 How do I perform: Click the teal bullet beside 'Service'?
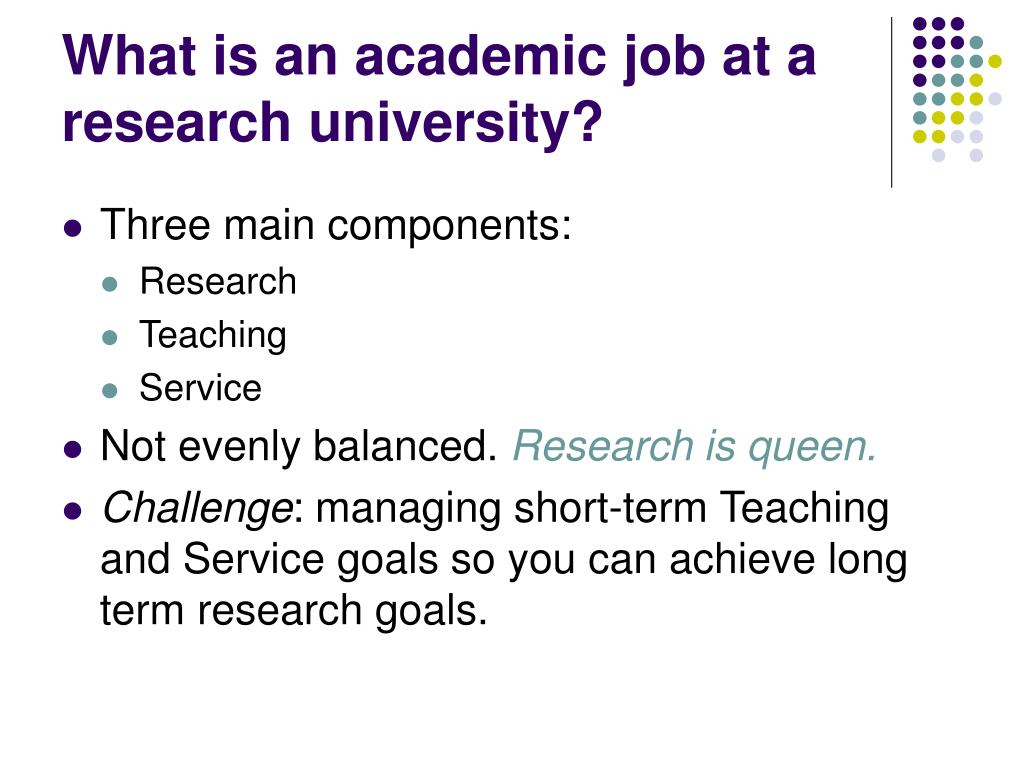110,391
